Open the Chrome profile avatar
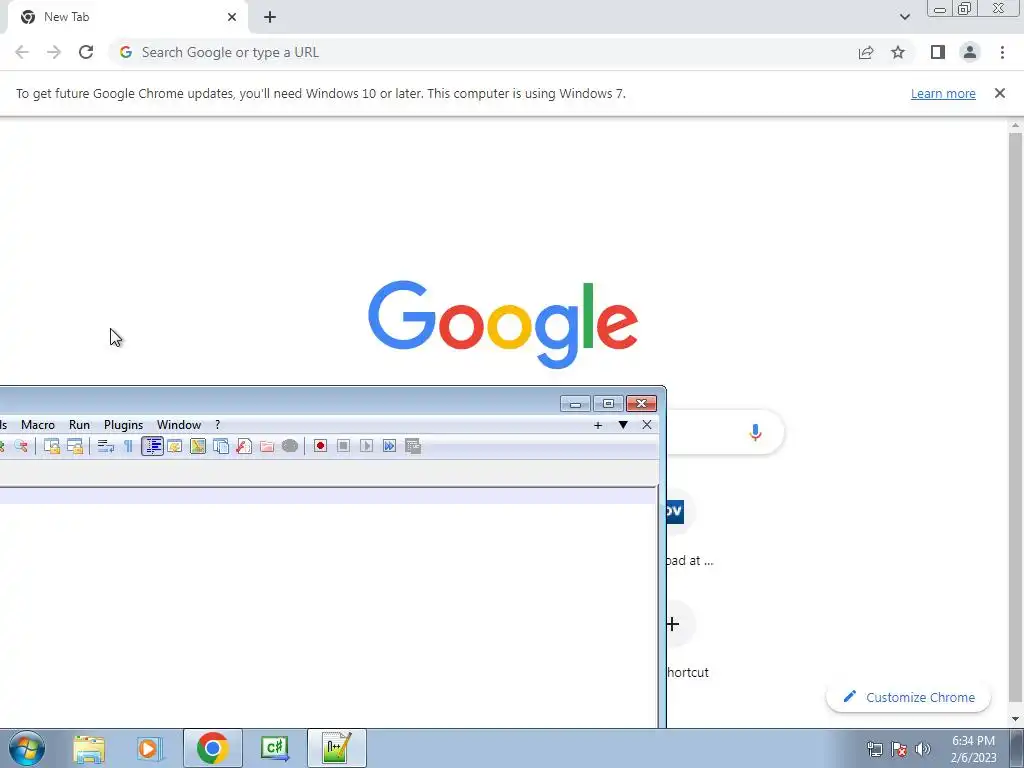The height and width of the screenshot is (768, 1024). pyautogui.click(x=970, y=52)
